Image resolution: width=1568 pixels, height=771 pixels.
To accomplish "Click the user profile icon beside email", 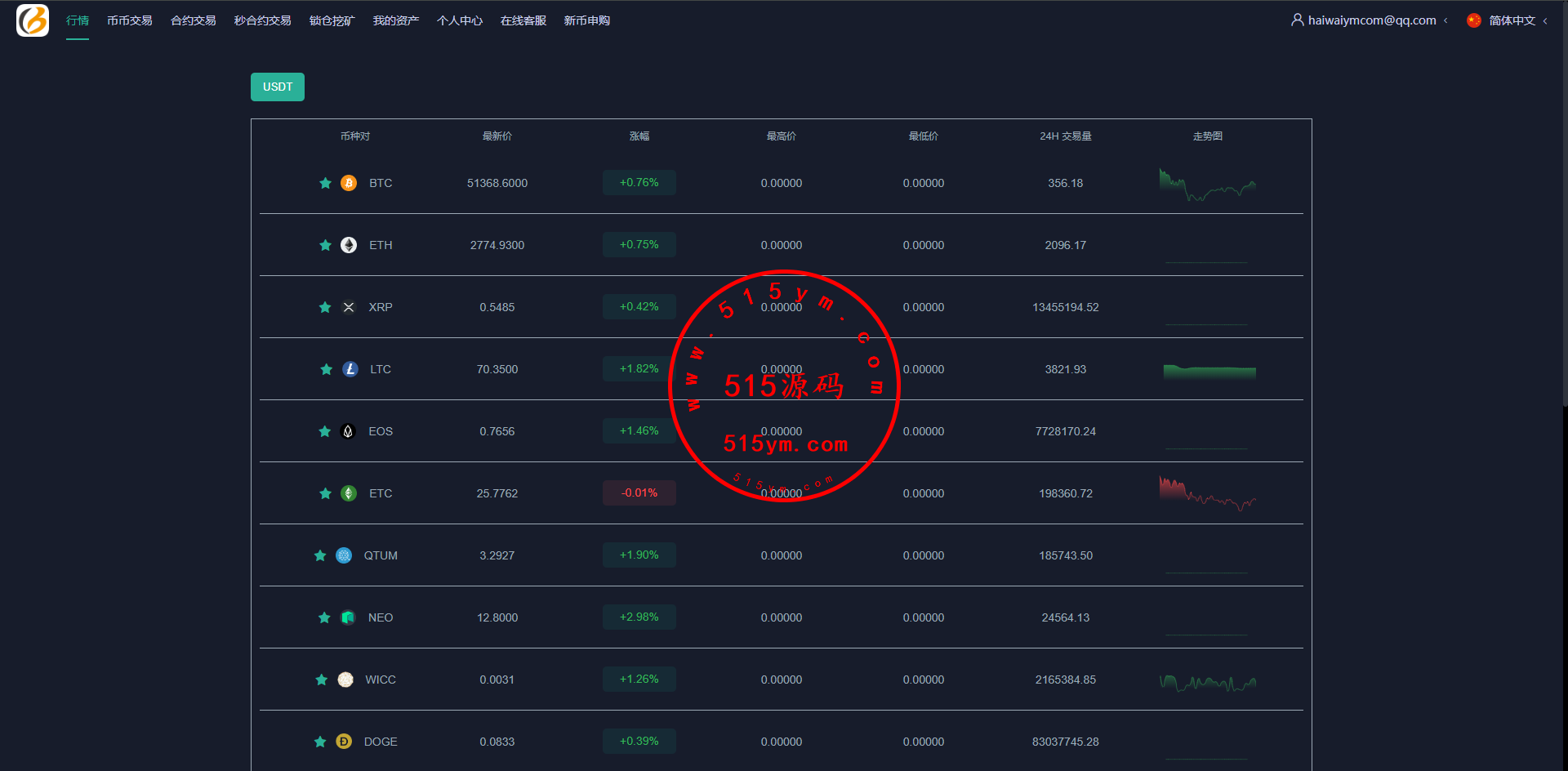I will coord(1297,20).
